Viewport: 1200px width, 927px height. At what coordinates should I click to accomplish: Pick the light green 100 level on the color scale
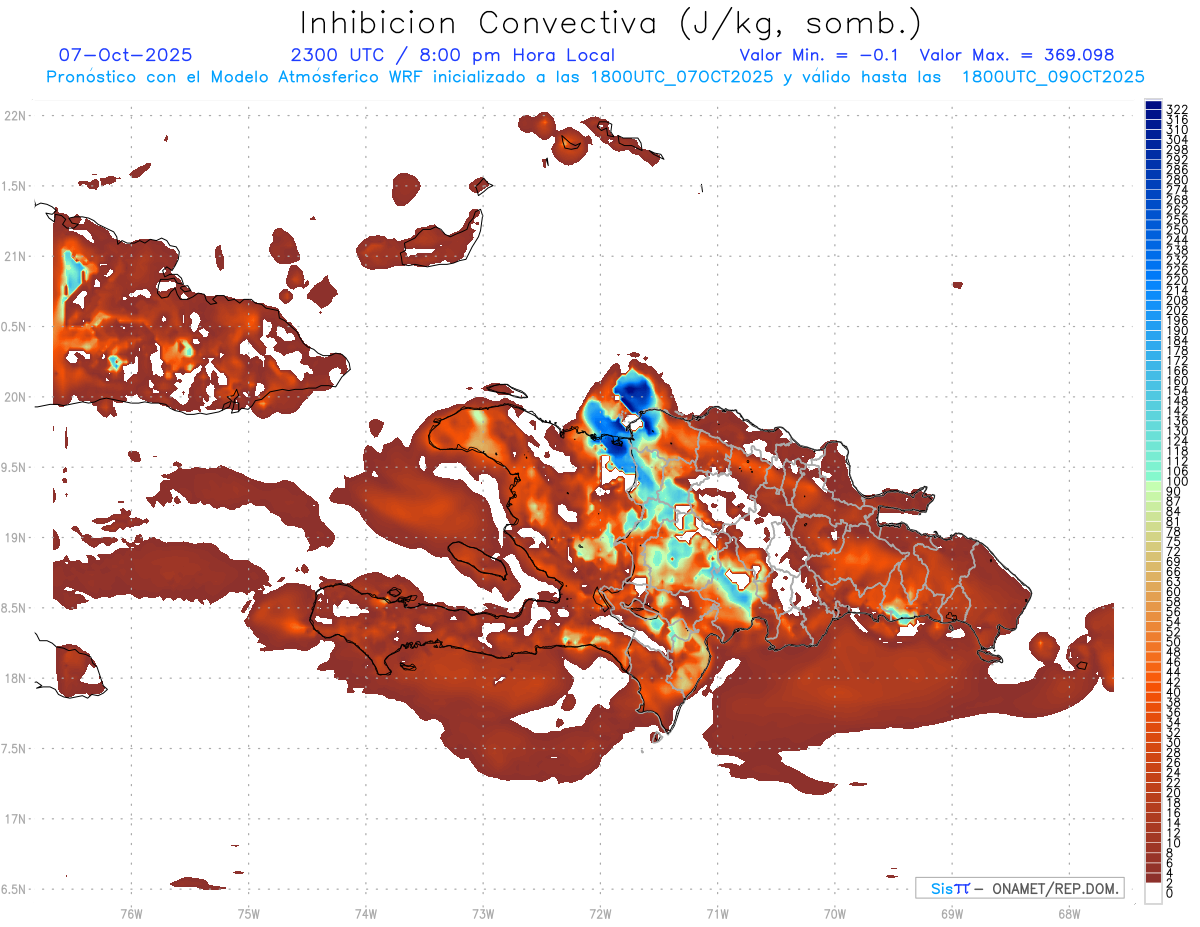[x=1153, y=482]
